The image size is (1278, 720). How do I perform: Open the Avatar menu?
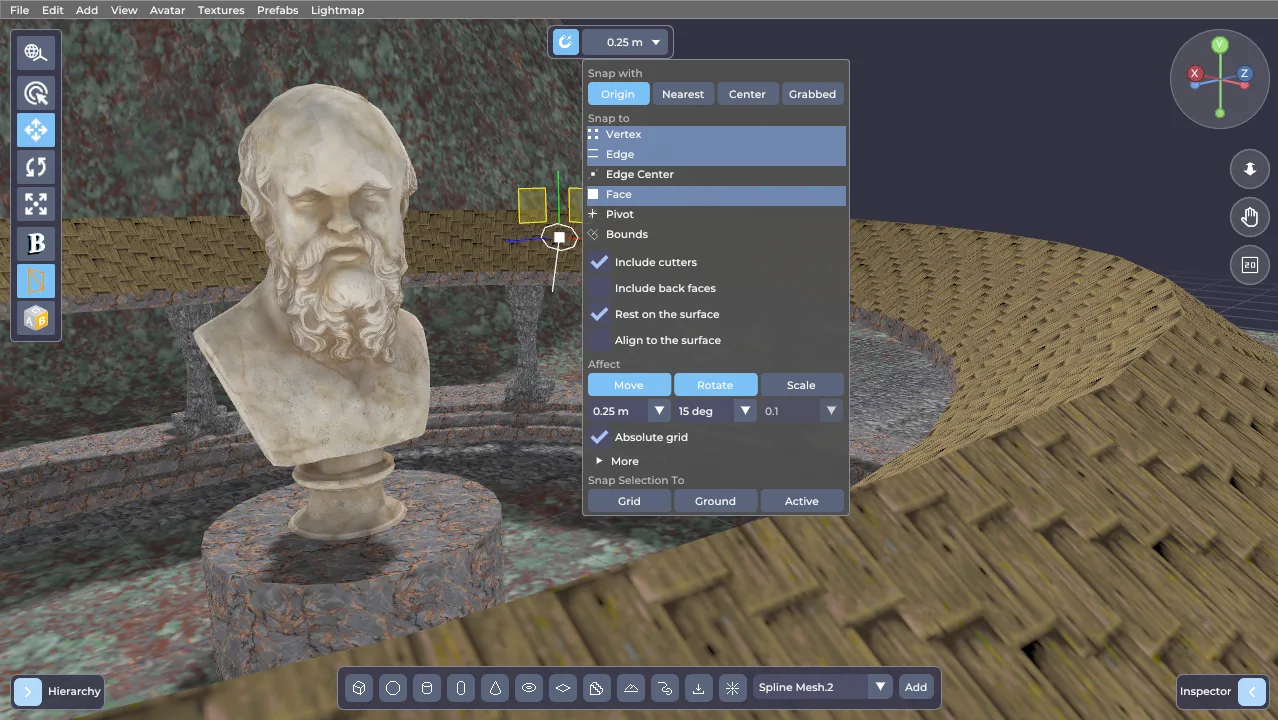tap(168, 10)
